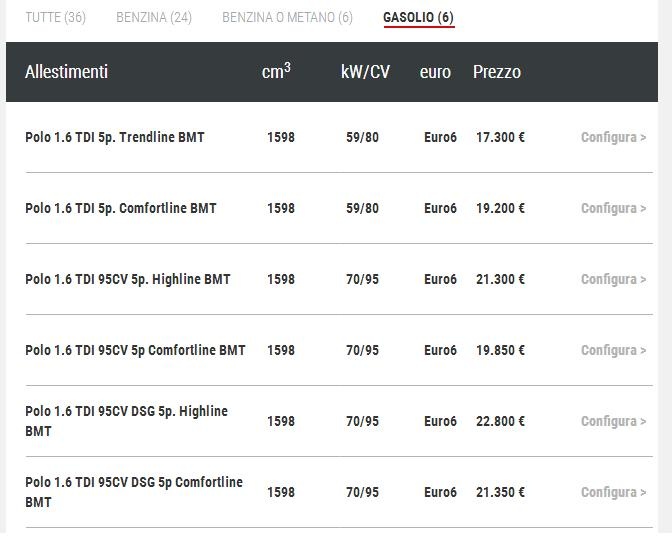This screenshot has width=672, height=542.
Task: Click Configura for the 19.850 € model
Action: (x=613, y=350)
